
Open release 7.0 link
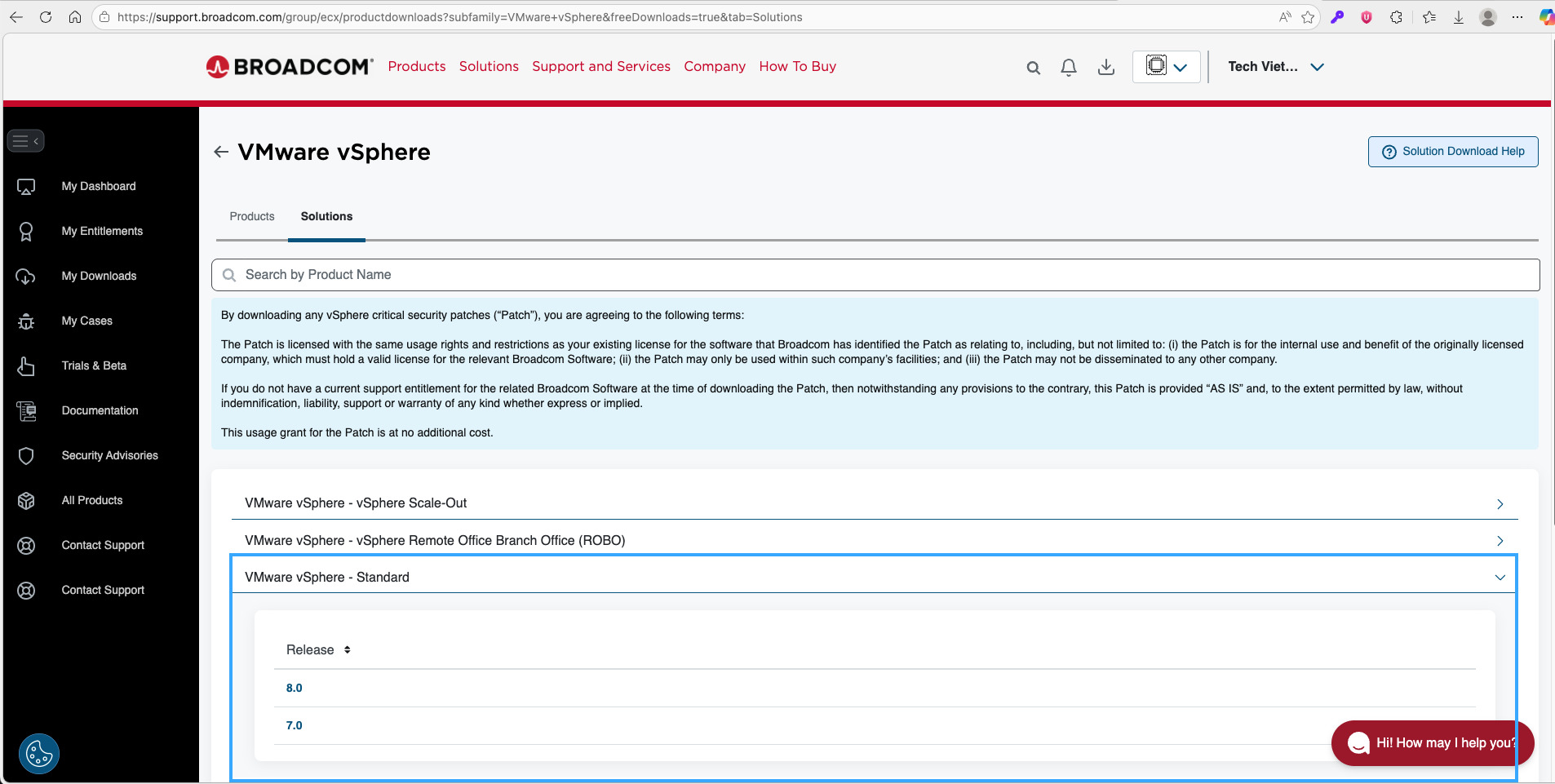coord(295,726)
